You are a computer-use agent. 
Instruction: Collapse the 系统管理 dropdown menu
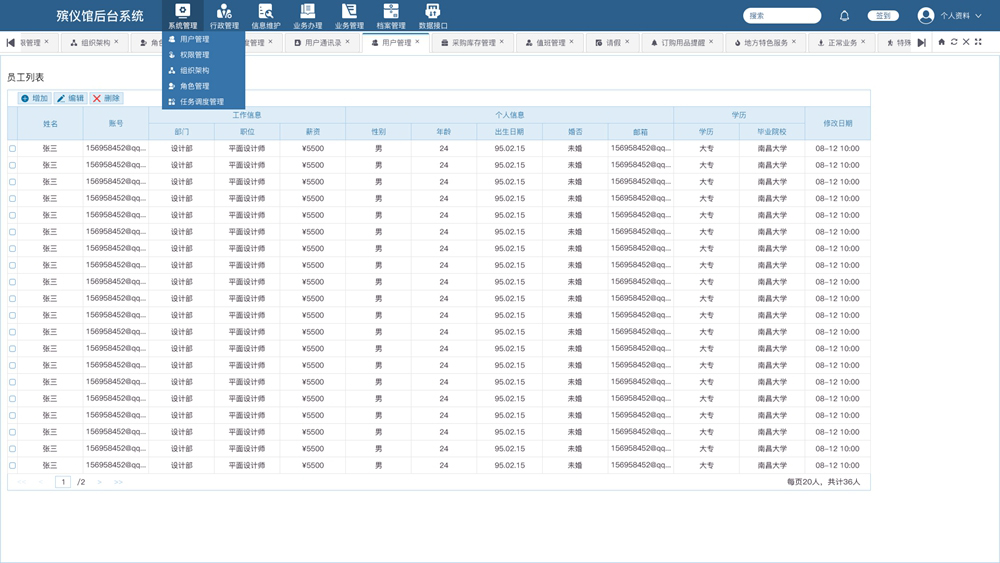click(182, 16)
